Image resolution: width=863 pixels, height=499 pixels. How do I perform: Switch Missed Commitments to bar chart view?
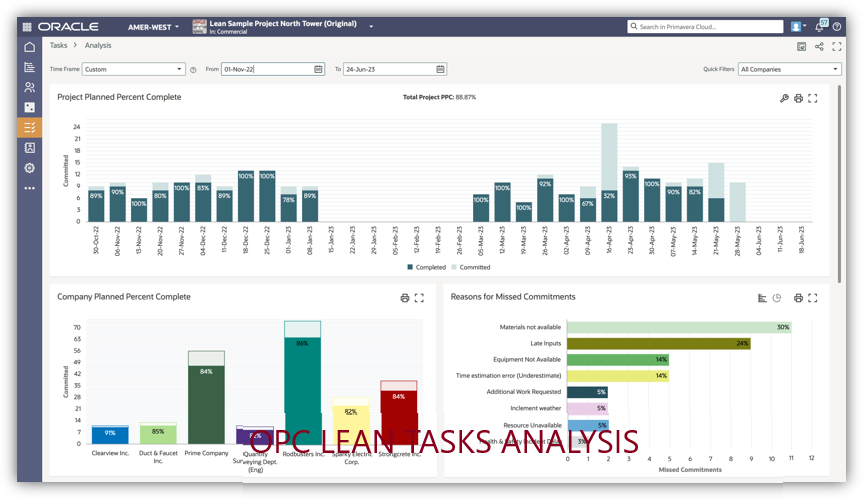point(762,298)
